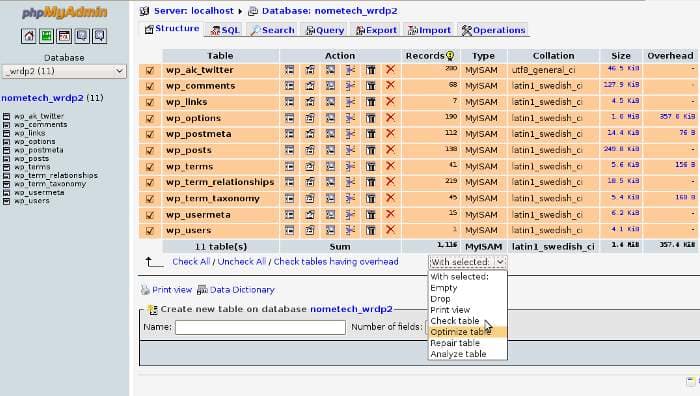
Task: Empty the wp_links table
Action: [x=371, y=102]
